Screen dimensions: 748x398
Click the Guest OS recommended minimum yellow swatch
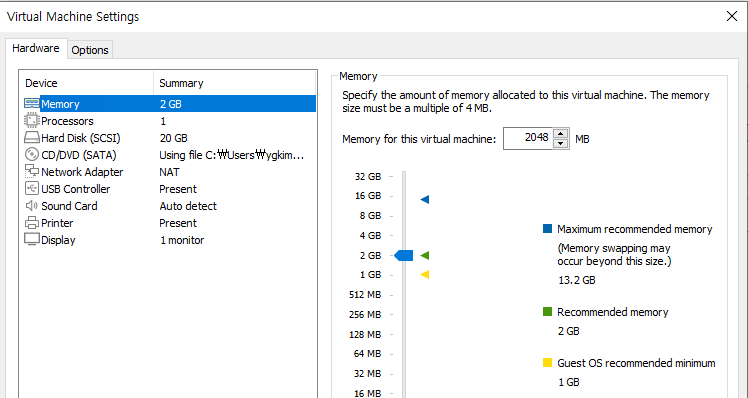point(547,363)
